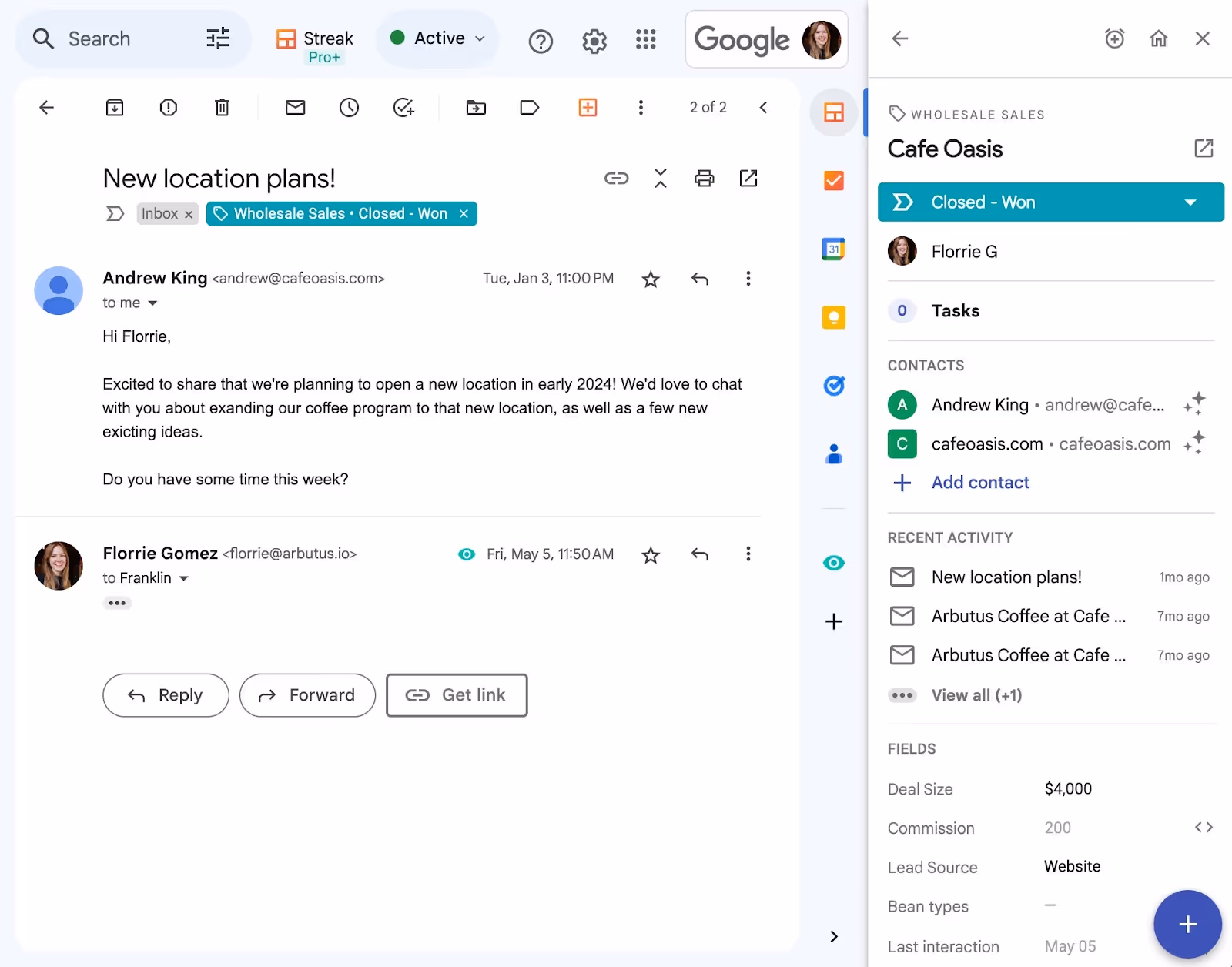Open Gmail support help icon
Screen dimensions: 1232x967
click(541, 41)
